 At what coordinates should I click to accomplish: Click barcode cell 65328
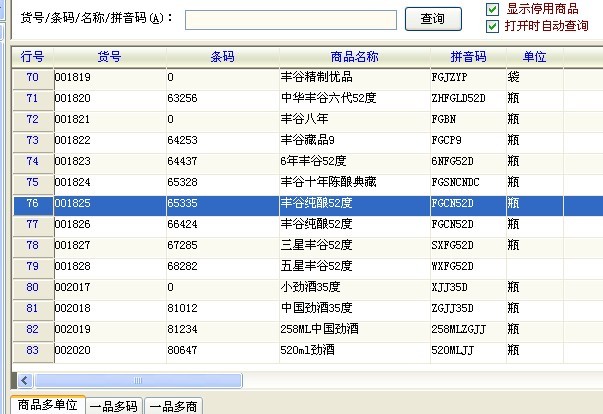(182, 182)
